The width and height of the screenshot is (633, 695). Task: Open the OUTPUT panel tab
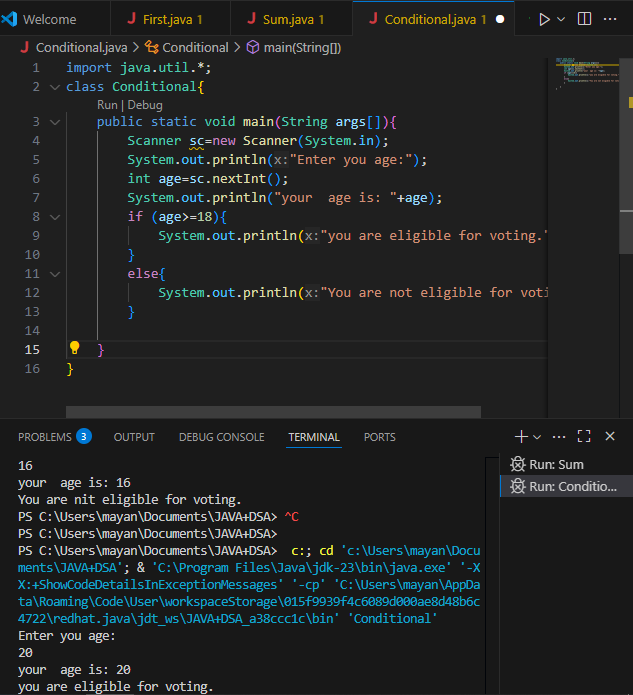point(134,437)
